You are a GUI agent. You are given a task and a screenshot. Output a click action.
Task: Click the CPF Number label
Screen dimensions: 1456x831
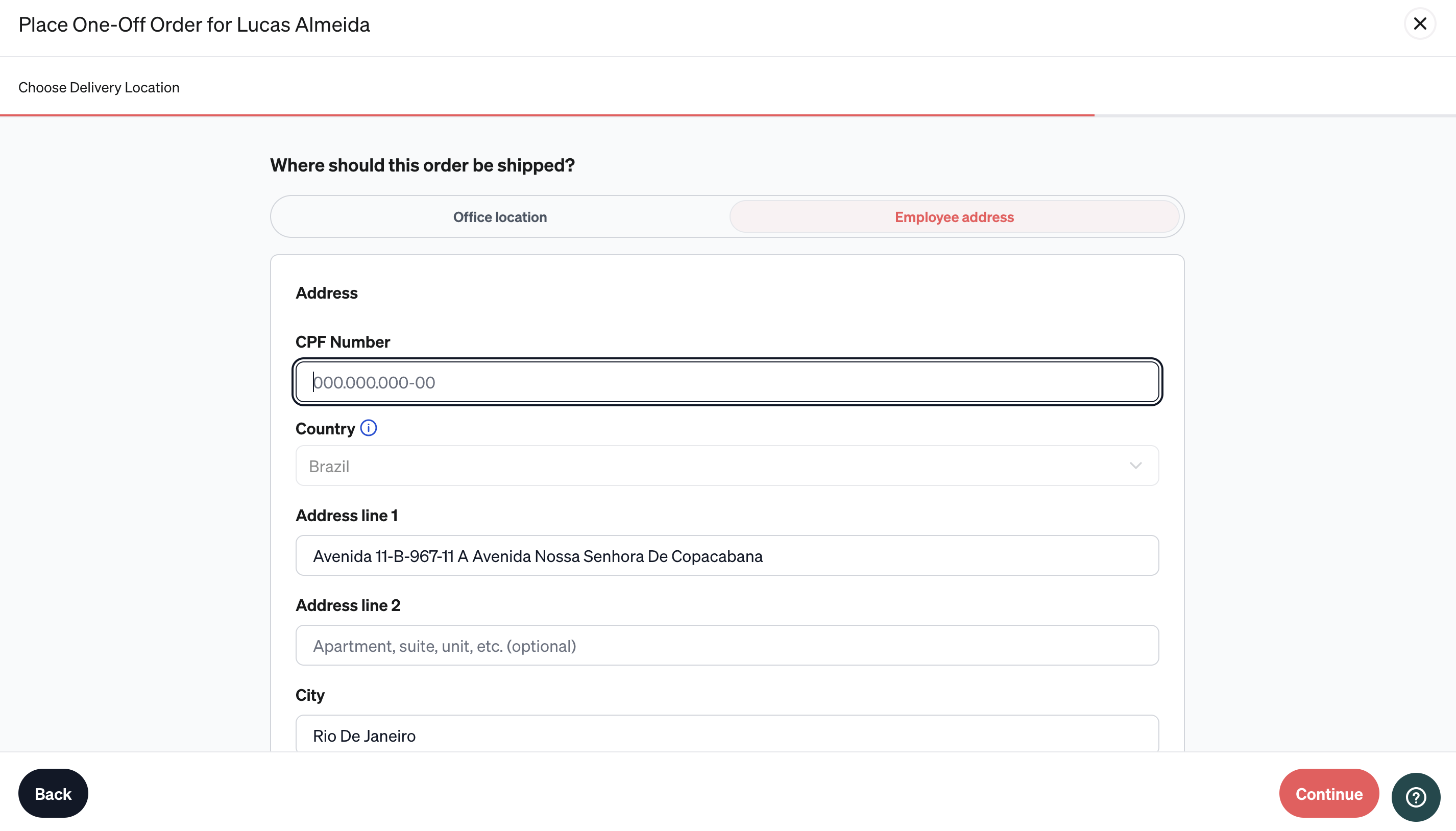coord(343,342)
